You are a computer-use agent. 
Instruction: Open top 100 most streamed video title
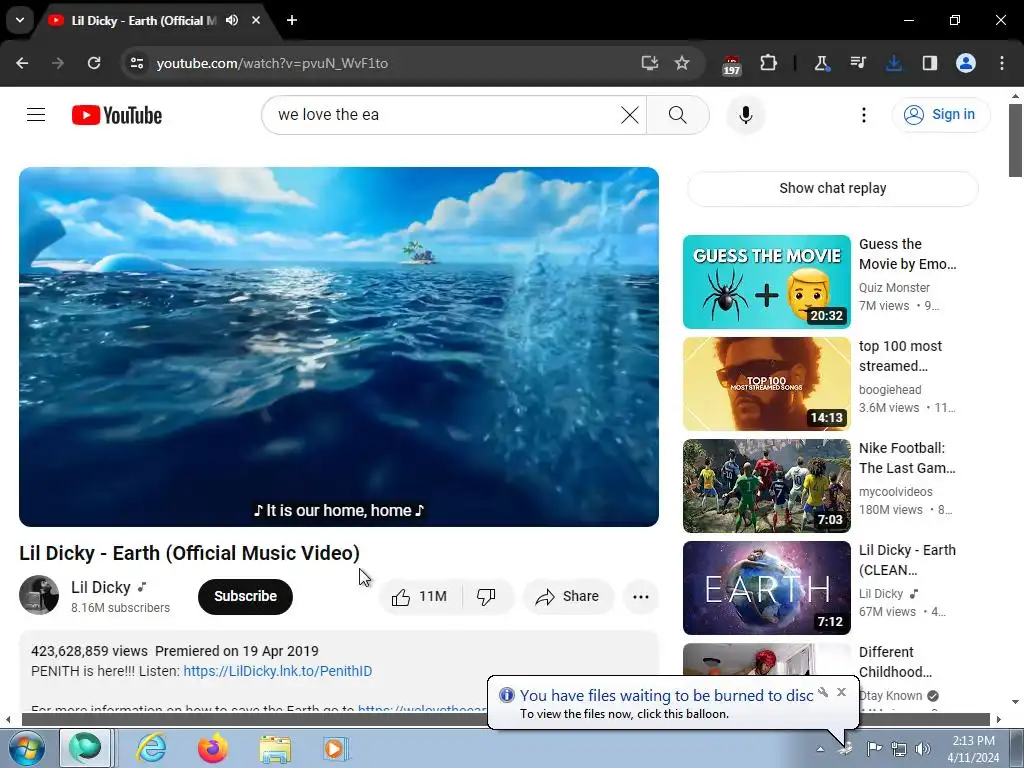(901, 356)
